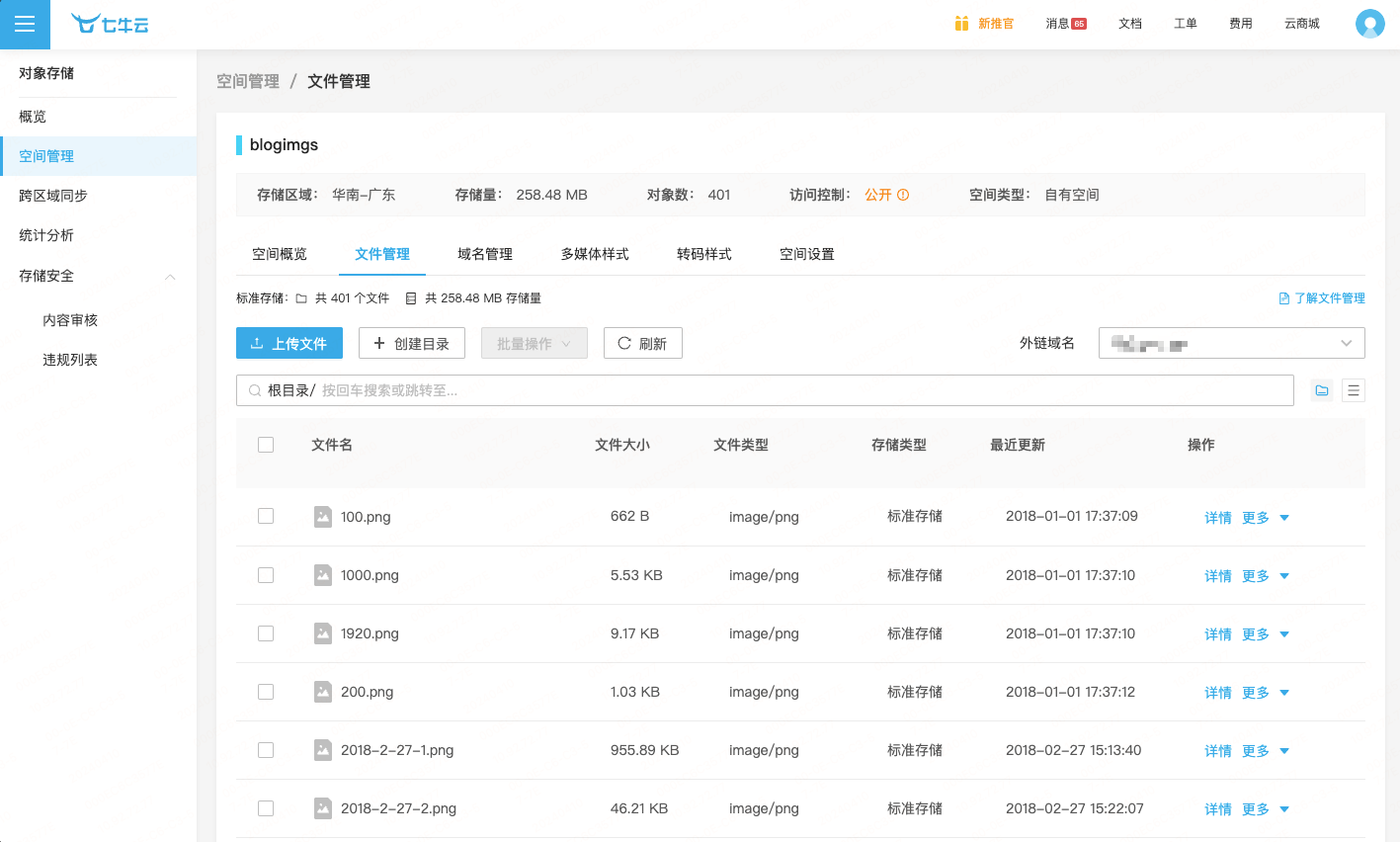Click the document icon beside 了解文件管理

(x=1284, y=298)
